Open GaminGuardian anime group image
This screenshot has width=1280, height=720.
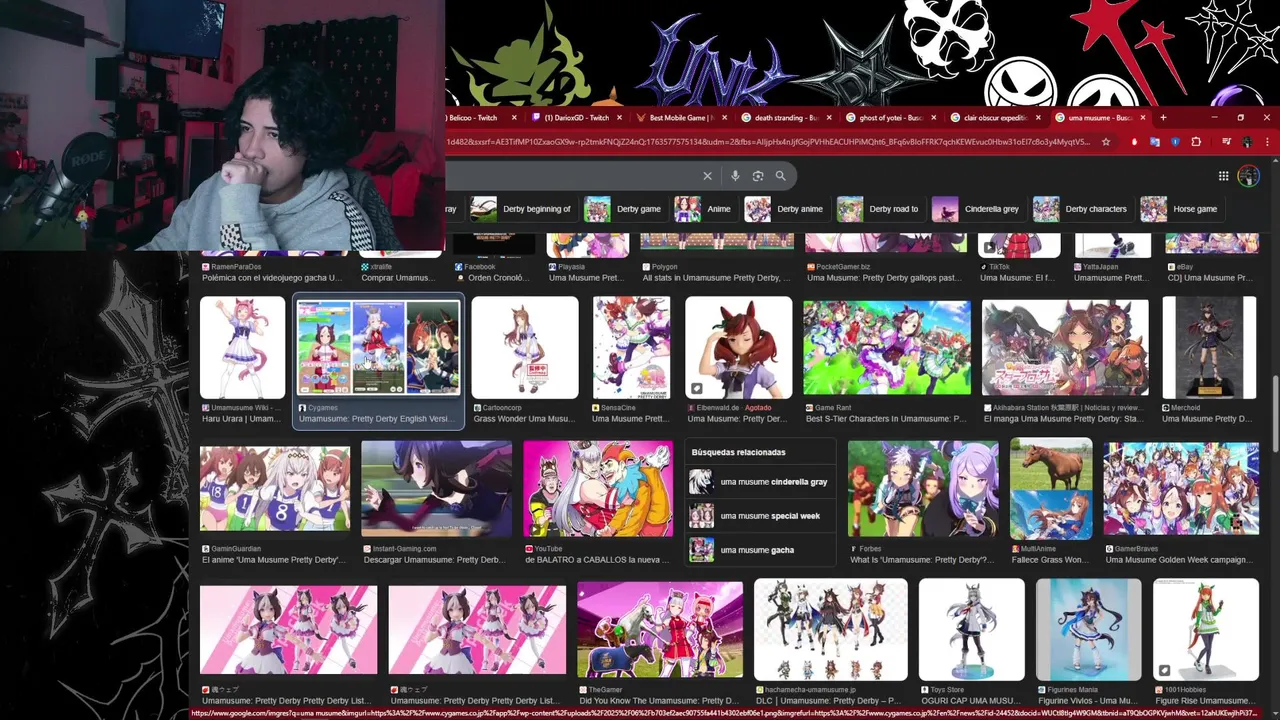click(275, 489)
